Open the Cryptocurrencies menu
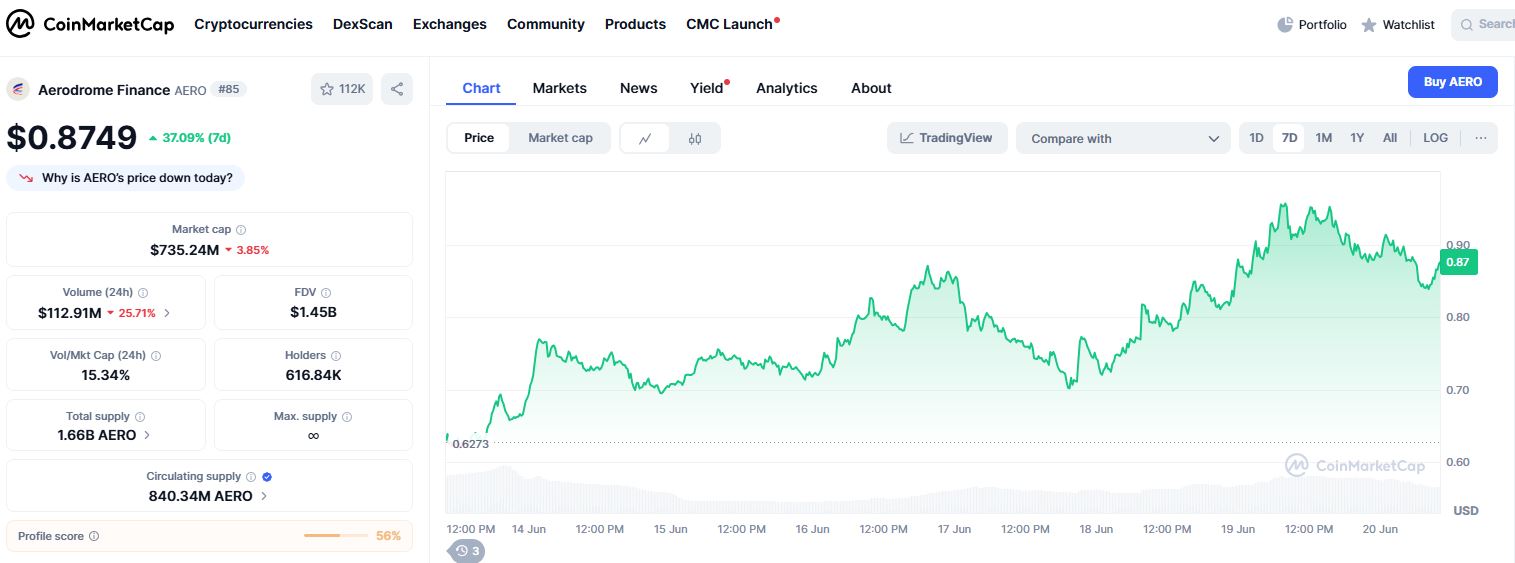 [x=253, y=24]
